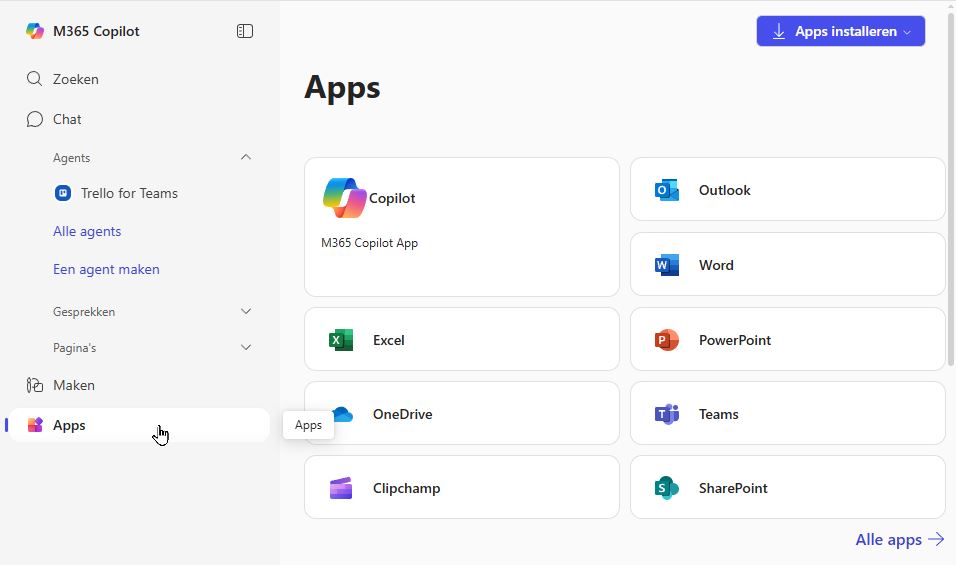Toggle the sidebar panel collapse icon
The height and width of the screenshot is (565, 956).
click(x=245, y=31)
